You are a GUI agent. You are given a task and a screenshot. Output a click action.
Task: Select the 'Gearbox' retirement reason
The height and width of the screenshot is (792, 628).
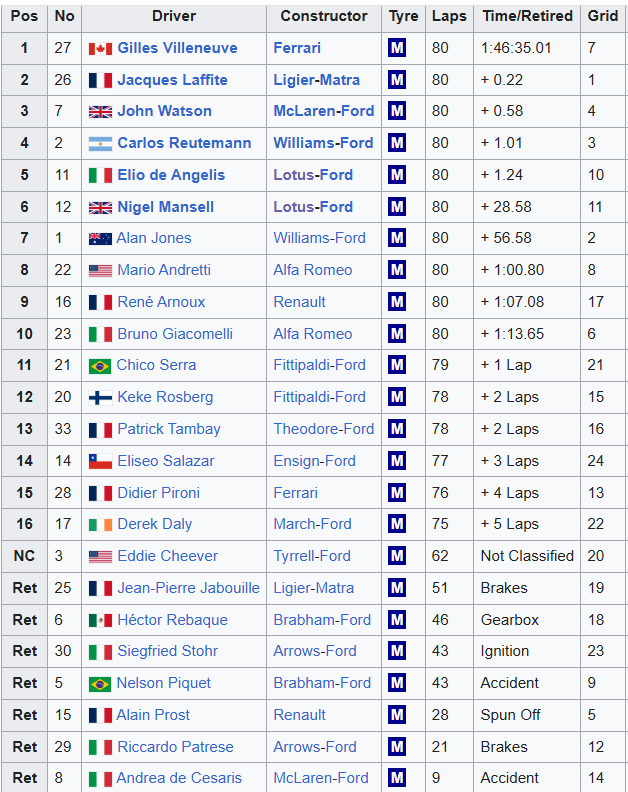510,620
